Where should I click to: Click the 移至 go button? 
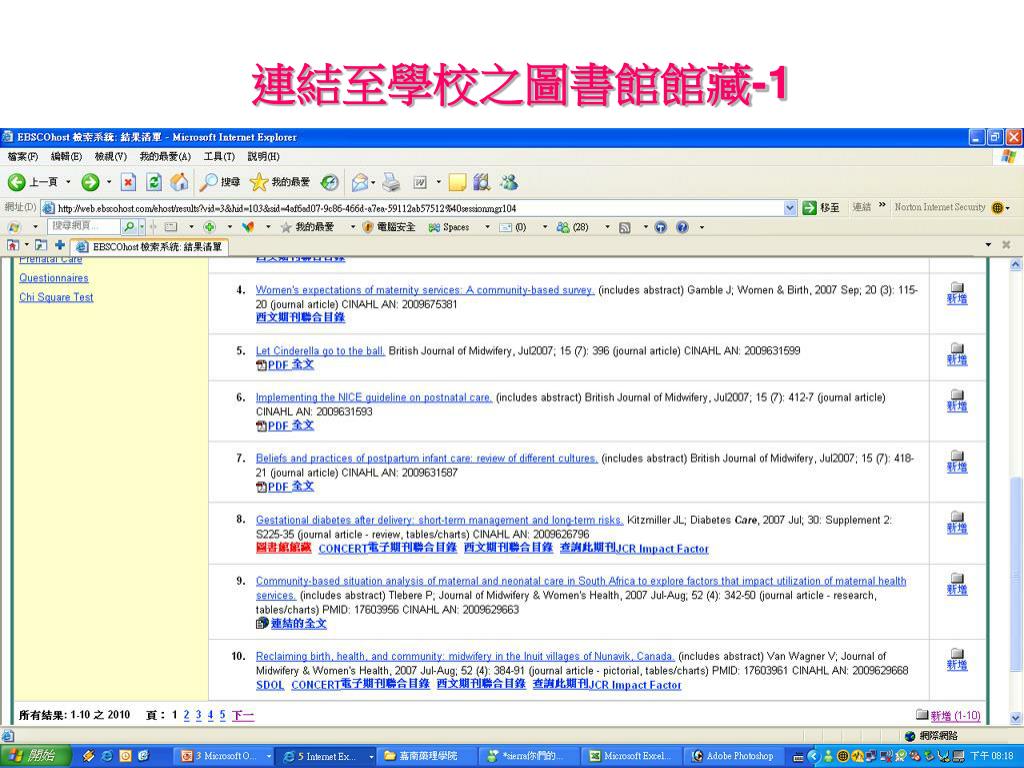click(821, 208)
